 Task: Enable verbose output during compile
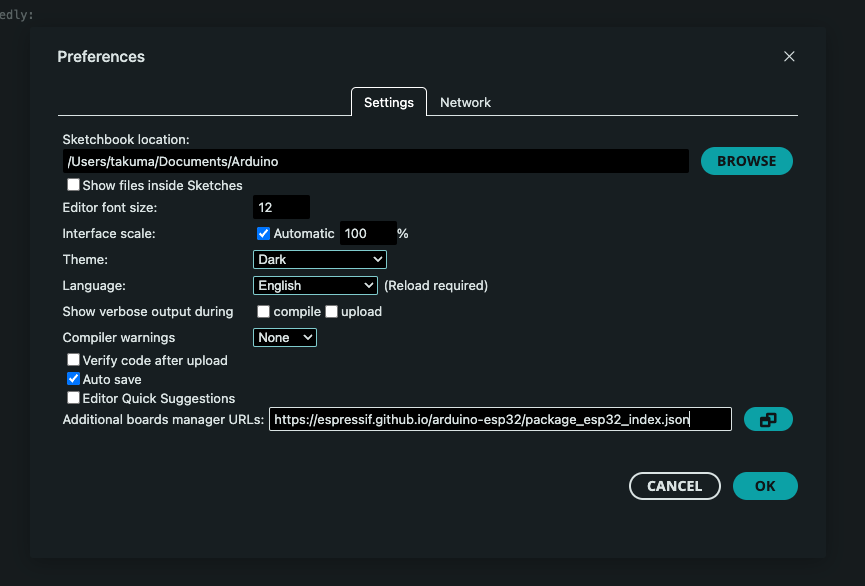pos(263,312)
